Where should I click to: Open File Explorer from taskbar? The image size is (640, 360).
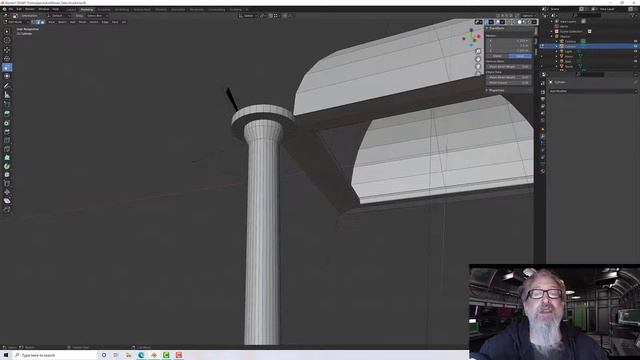128,355
